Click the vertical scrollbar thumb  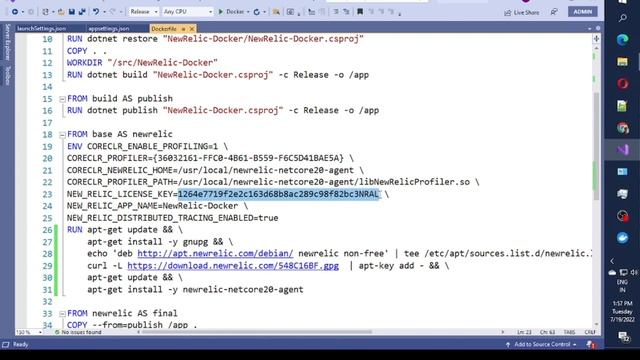[x=596, y=147]
